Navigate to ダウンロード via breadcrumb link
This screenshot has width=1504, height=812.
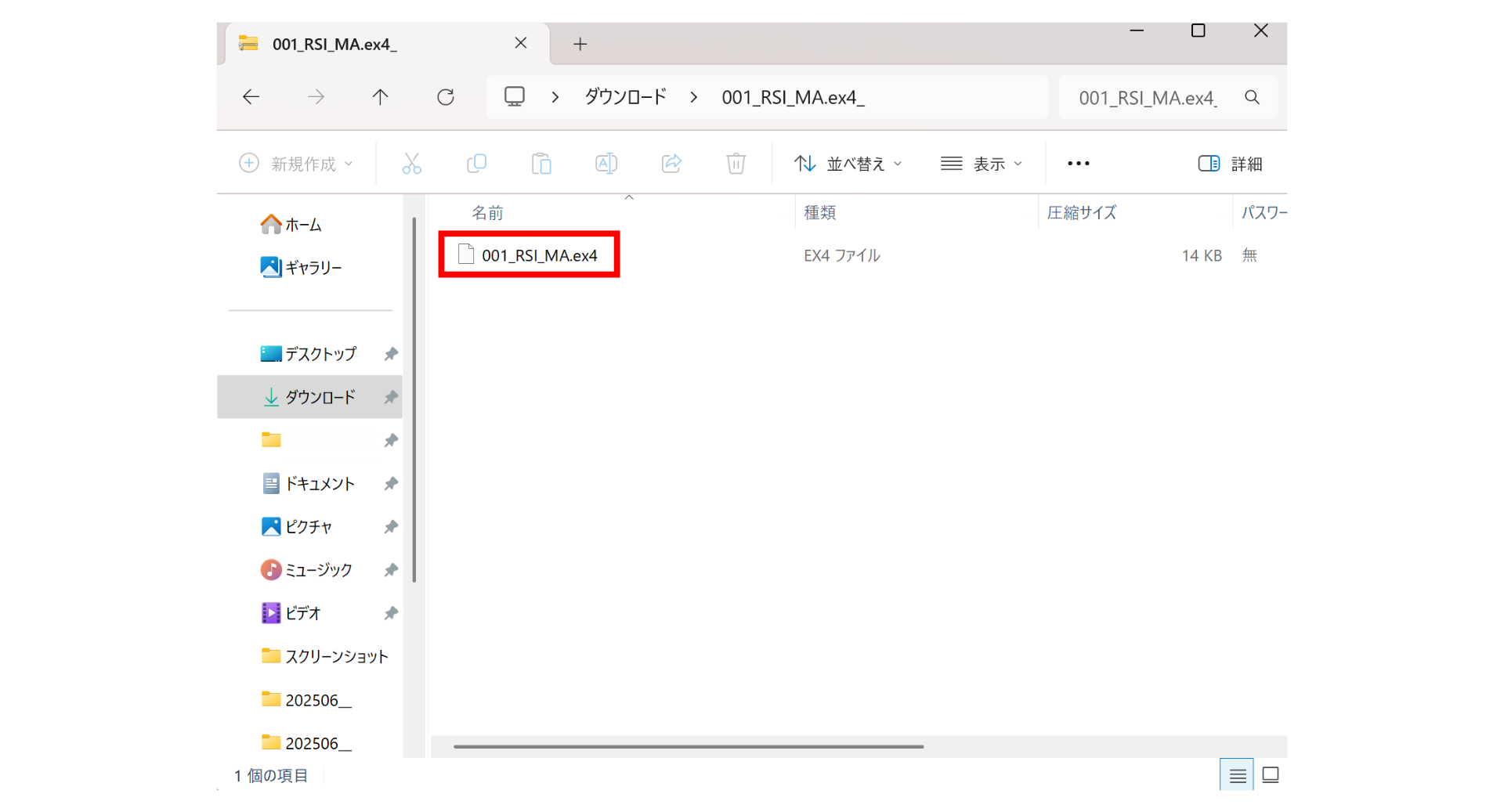click(624, 97)
